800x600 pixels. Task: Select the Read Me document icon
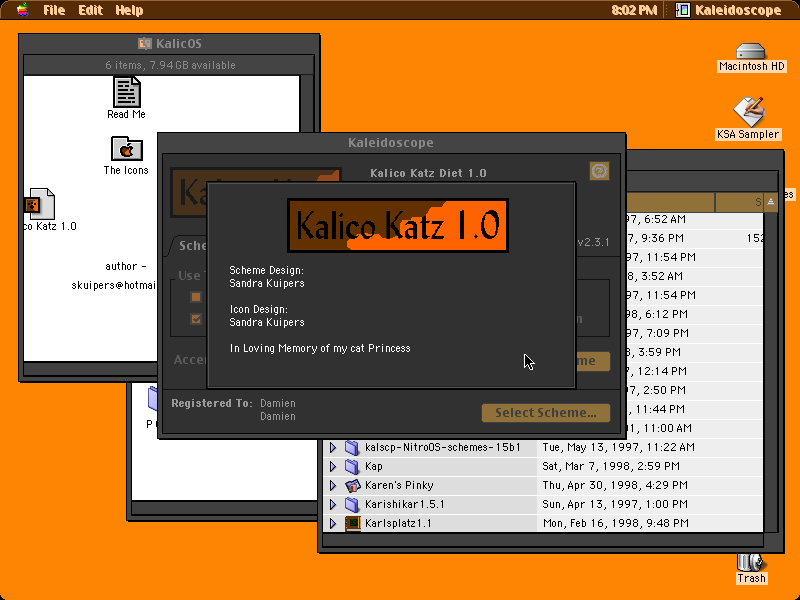(127, 92)
